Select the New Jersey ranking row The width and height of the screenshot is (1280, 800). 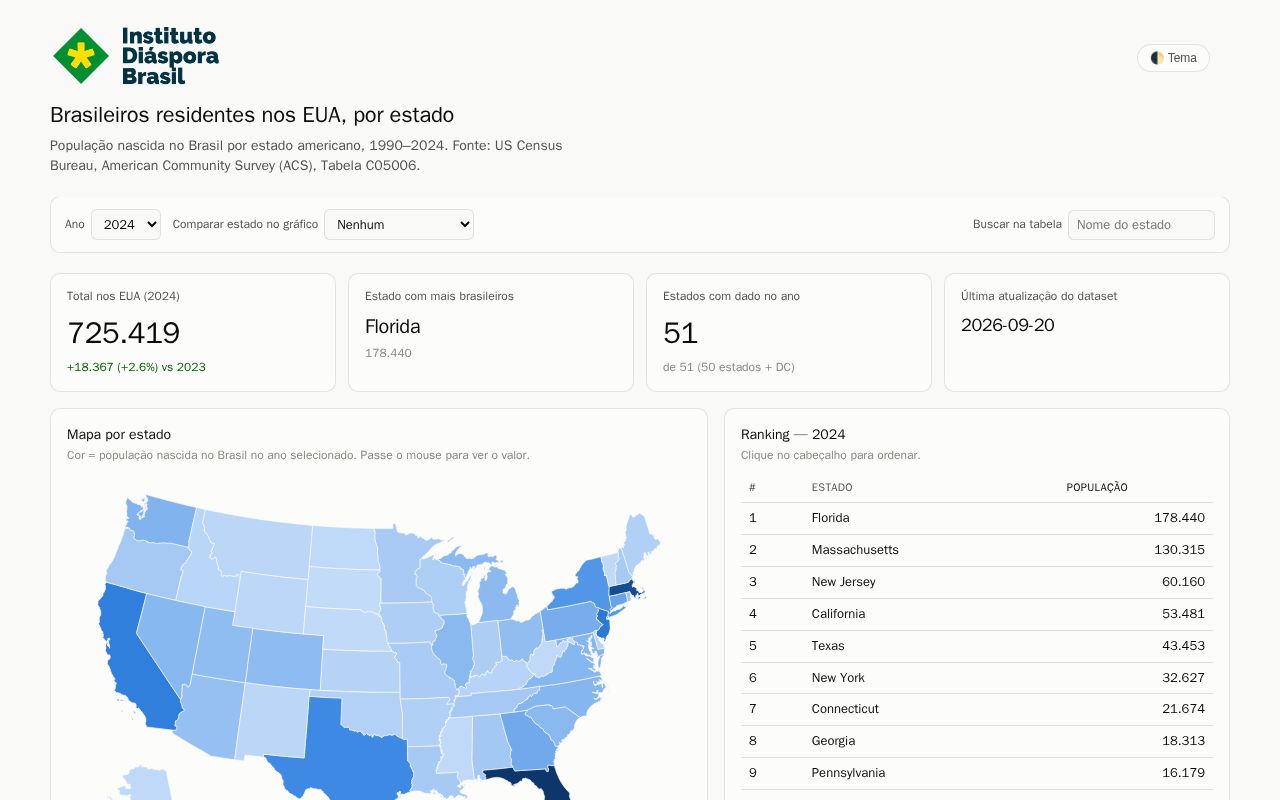coord(977,582)
